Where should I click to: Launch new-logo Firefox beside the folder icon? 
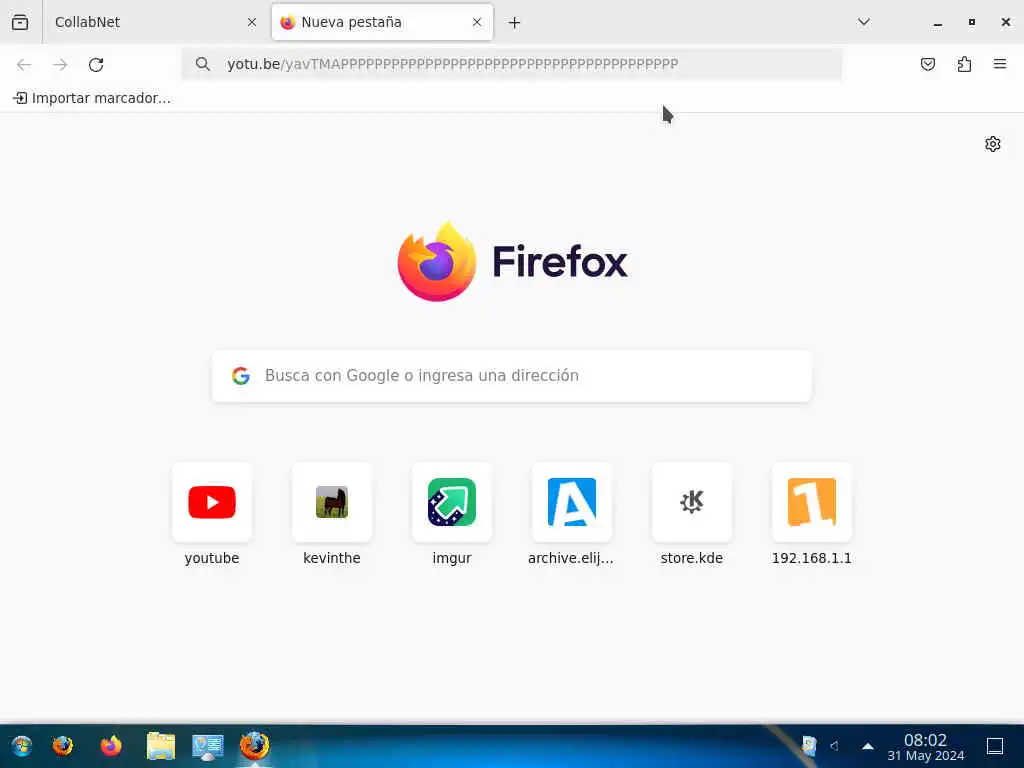[111, 746]
